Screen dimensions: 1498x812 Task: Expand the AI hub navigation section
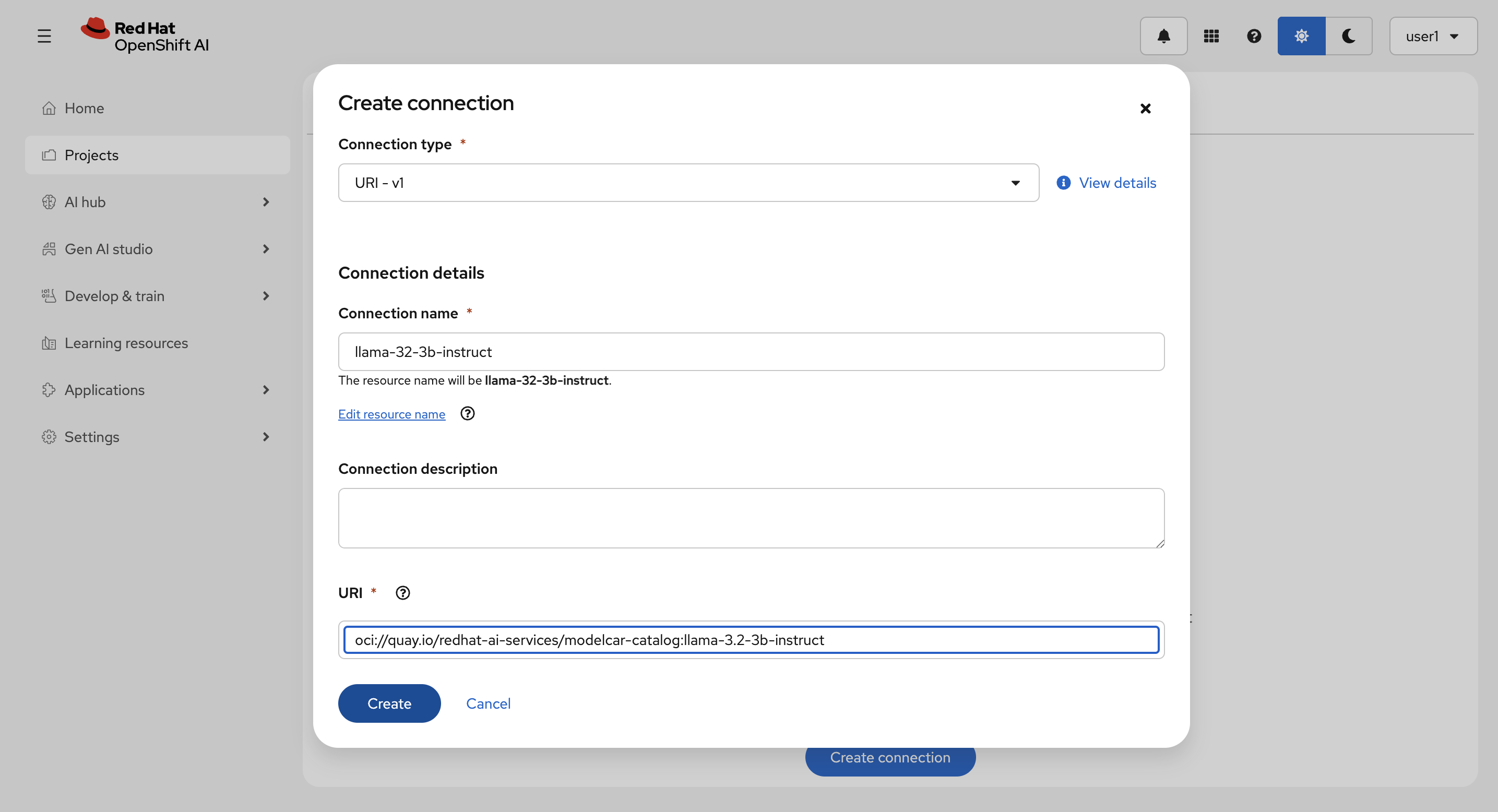[157, 201]
